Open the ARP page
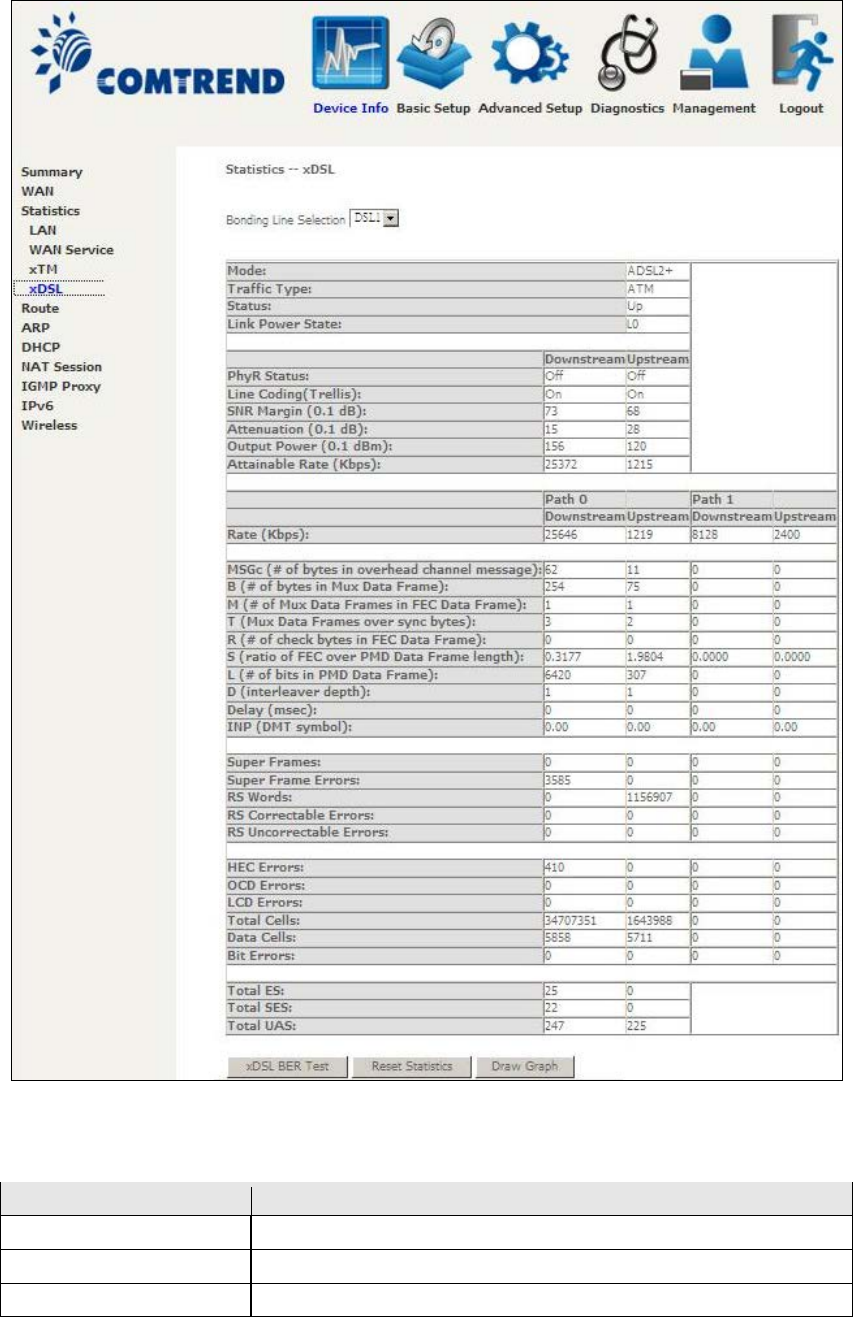 pos(35,328)
